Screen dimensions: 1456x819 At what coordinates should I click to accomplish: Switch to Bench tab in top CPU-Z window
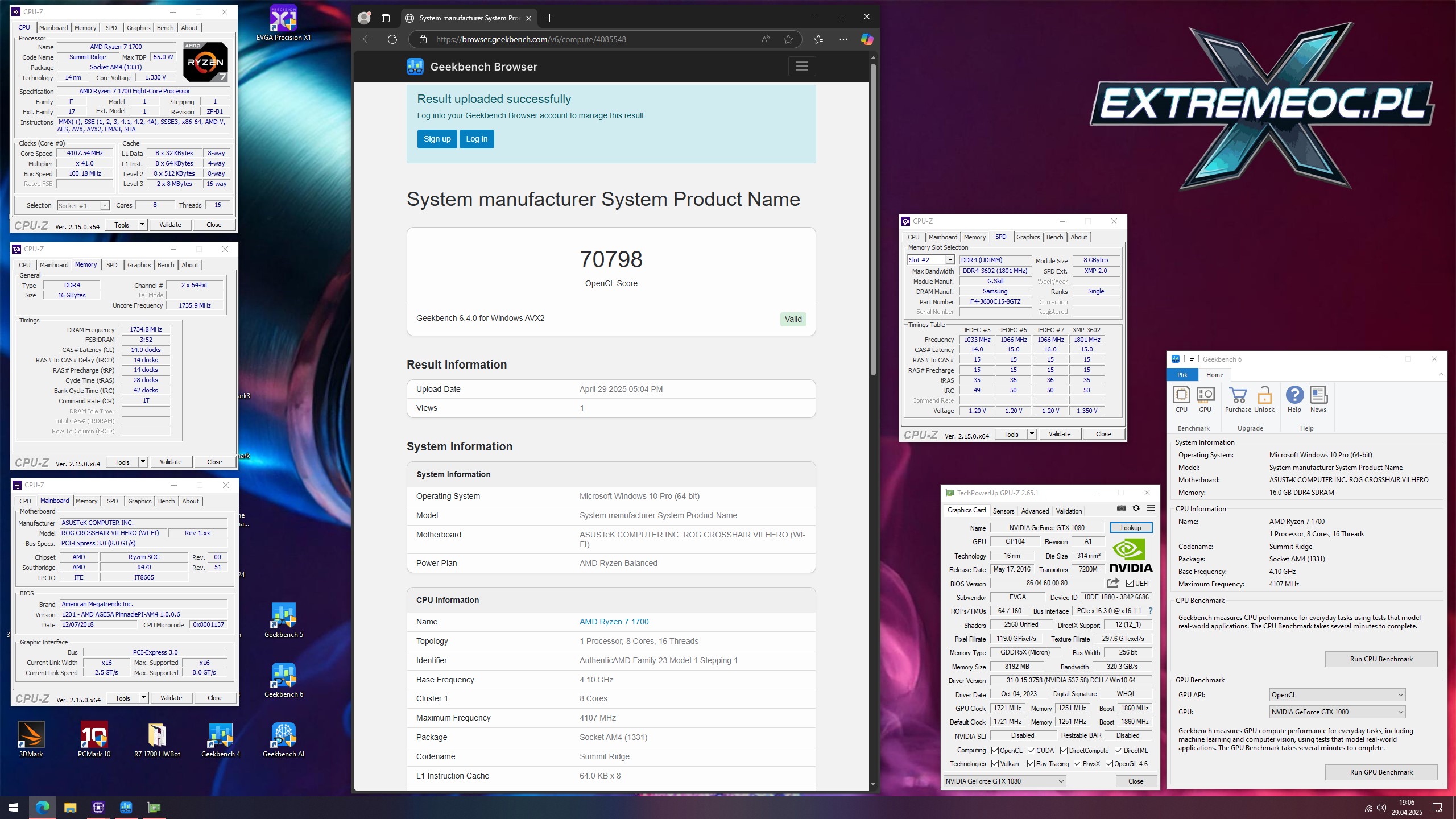pyautogui.click(x=165, y=28)
